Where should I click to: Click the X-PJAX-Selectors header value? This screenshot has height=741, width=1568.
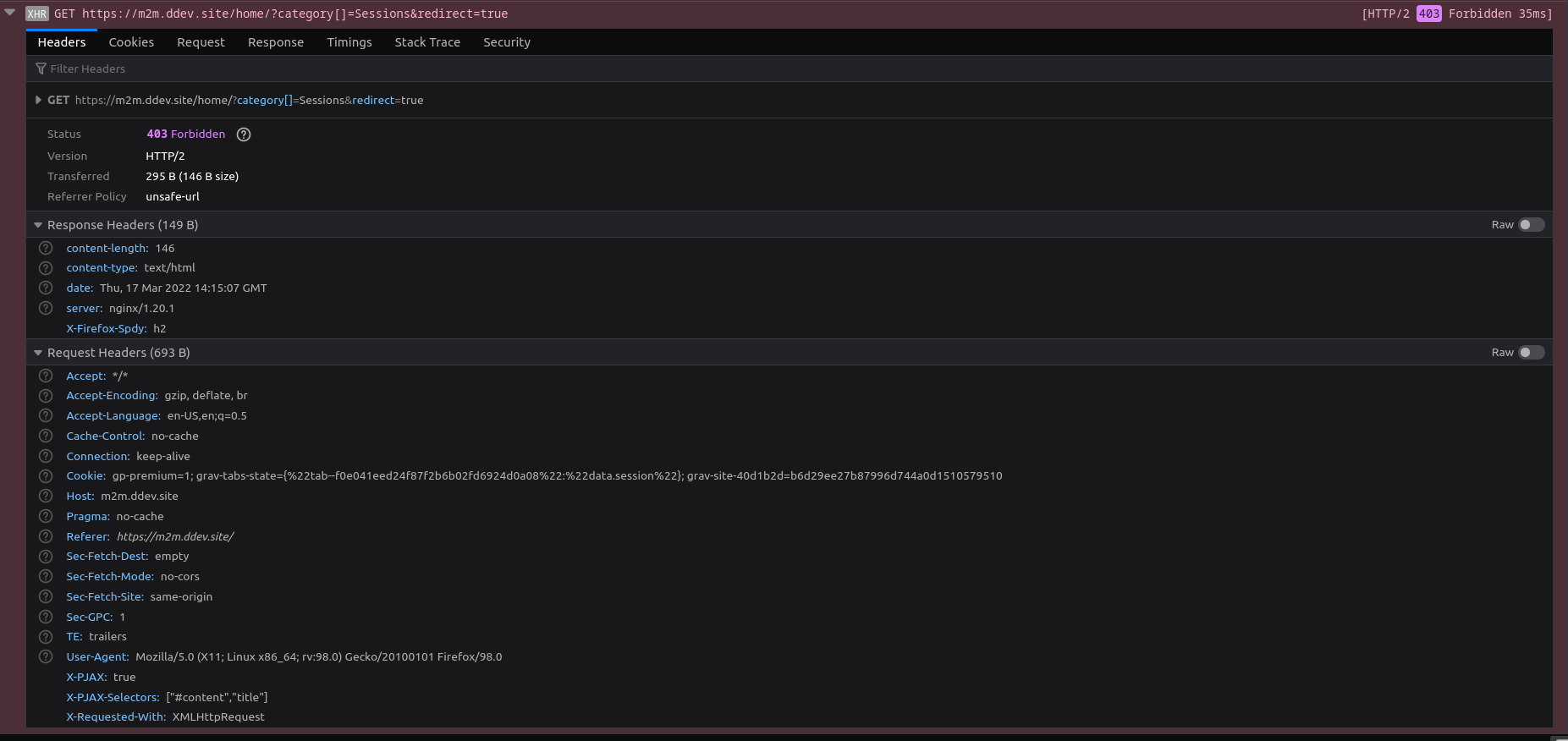pos(217,697)
